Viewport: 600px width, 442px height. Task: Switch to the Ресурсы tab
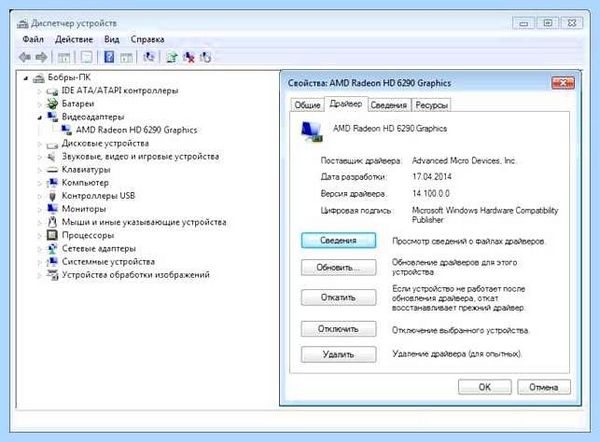pyautogui.click(x=432, y=105)
